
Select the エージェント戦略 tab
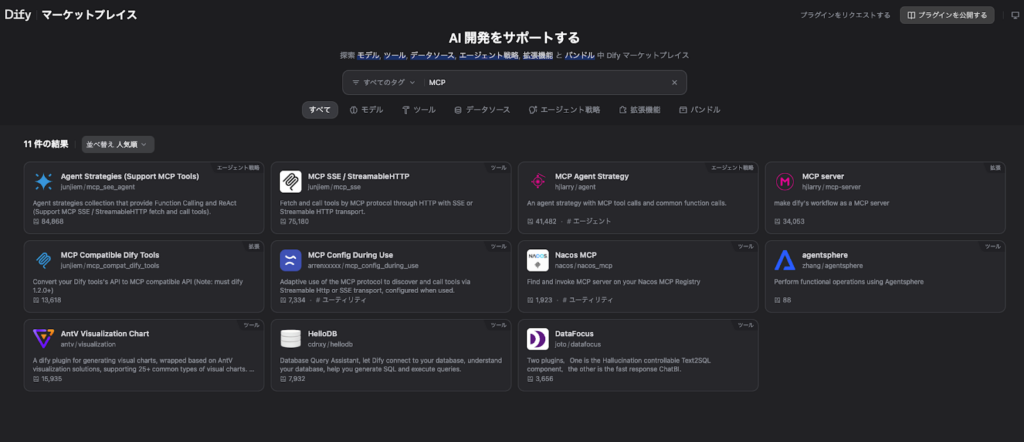point(564,110)
